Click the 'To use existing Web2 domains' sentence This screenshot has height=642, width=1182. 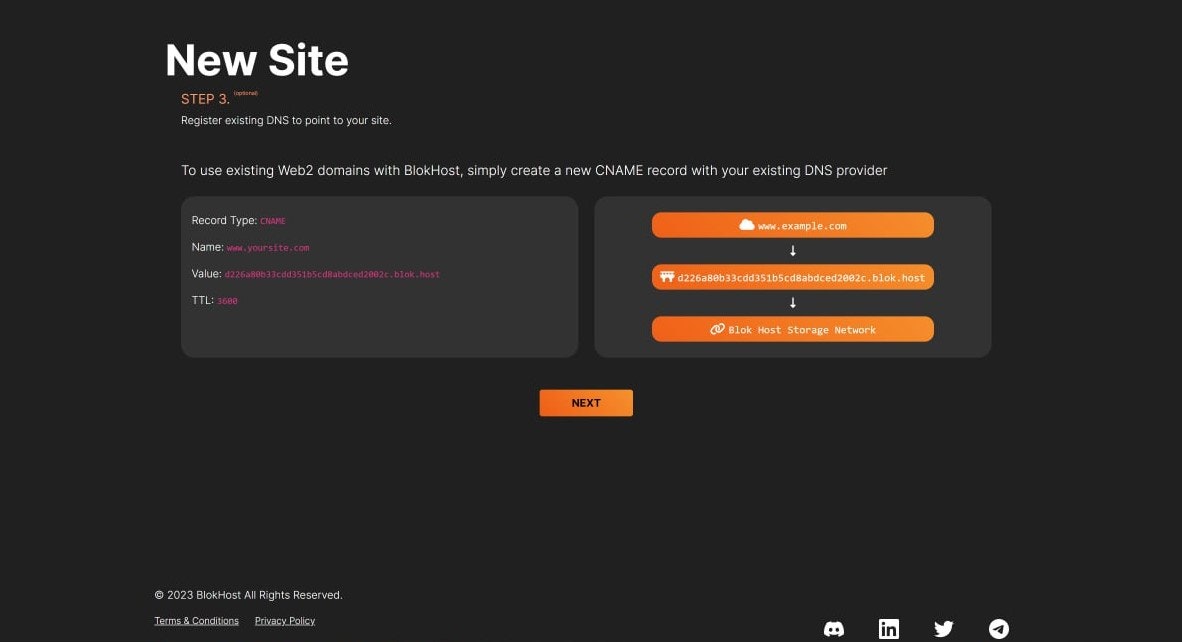534,170
